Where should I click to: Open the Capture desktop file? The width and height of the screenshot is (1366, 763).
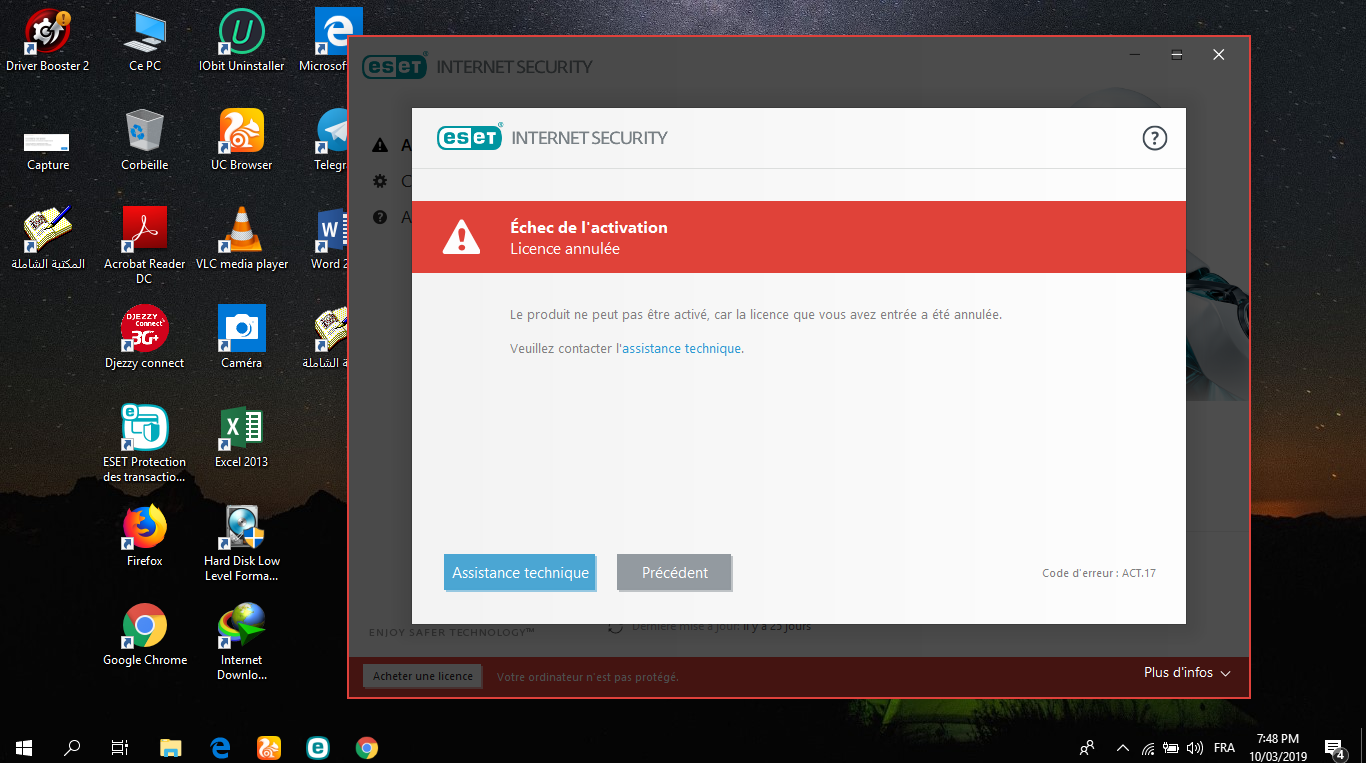point(47,150)
